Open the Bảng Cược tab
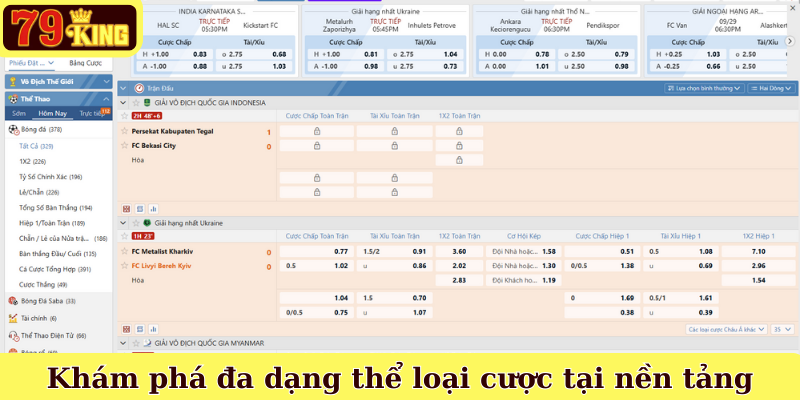The width and height of the screenshot is (800, 400). (86, 63)
